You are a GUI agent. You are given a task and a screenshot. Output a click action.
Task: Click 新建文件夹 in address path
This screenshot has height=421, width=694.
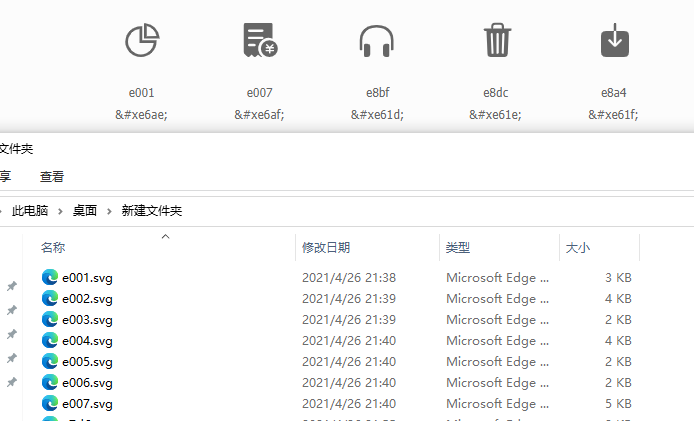(152, 211)
